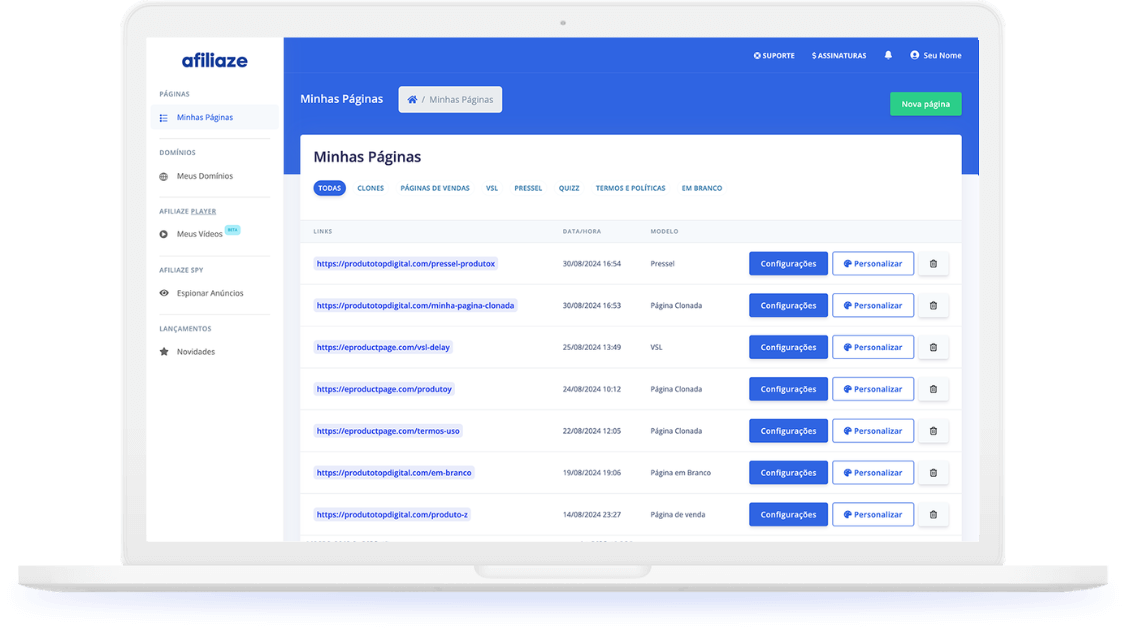Open the eproductpage.com/vsl-delay link

pyautogui.click(x=383, y=347)
